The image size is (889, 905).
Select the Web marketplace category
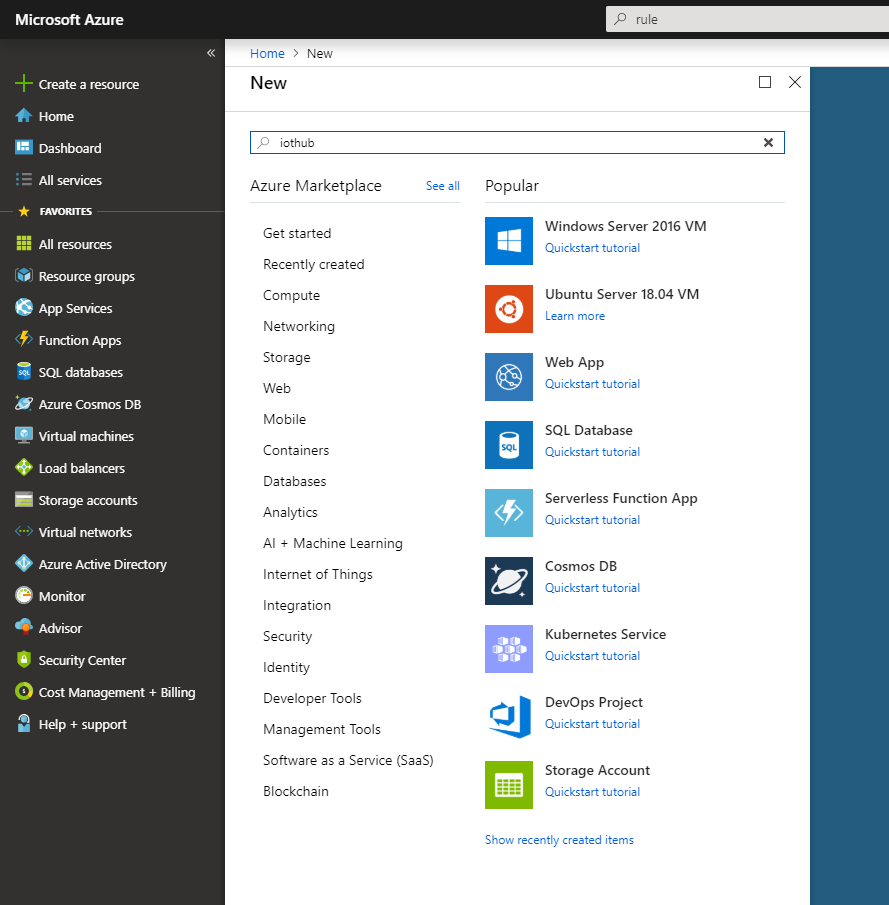277,388
